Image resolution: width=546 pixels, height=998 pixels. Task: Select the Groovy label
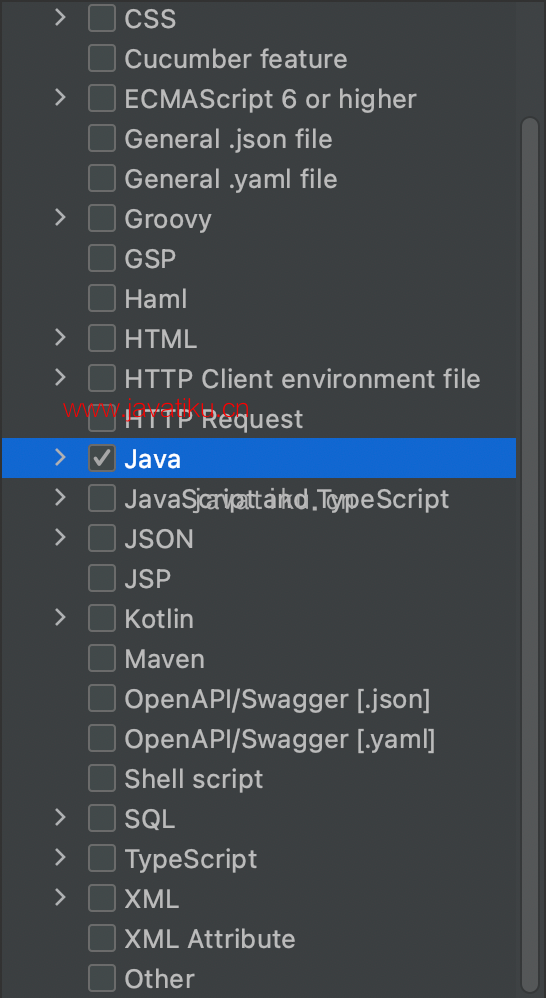(x=168, y=220)
